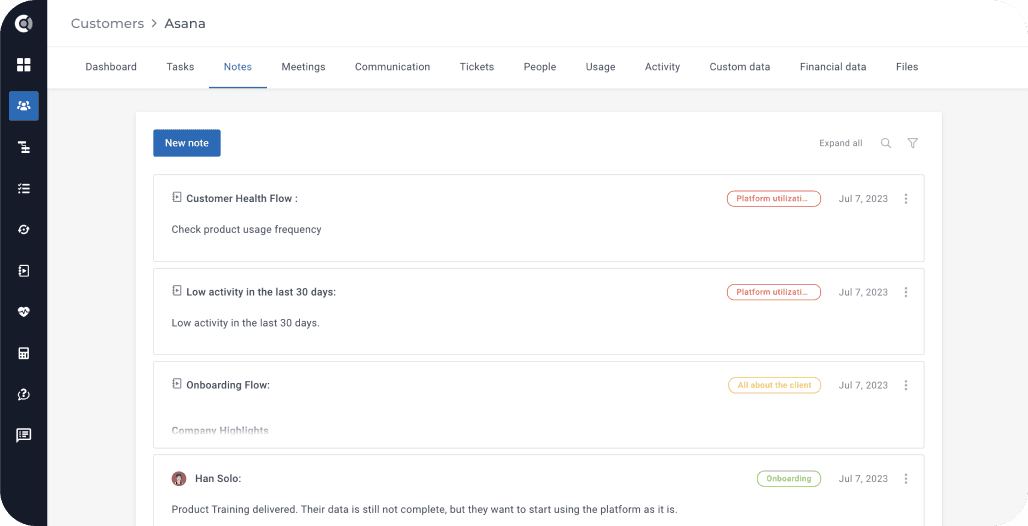
Task: Click the 'Product Training delivered' note text
Action: pyautogui.click(x=424, y=510)
